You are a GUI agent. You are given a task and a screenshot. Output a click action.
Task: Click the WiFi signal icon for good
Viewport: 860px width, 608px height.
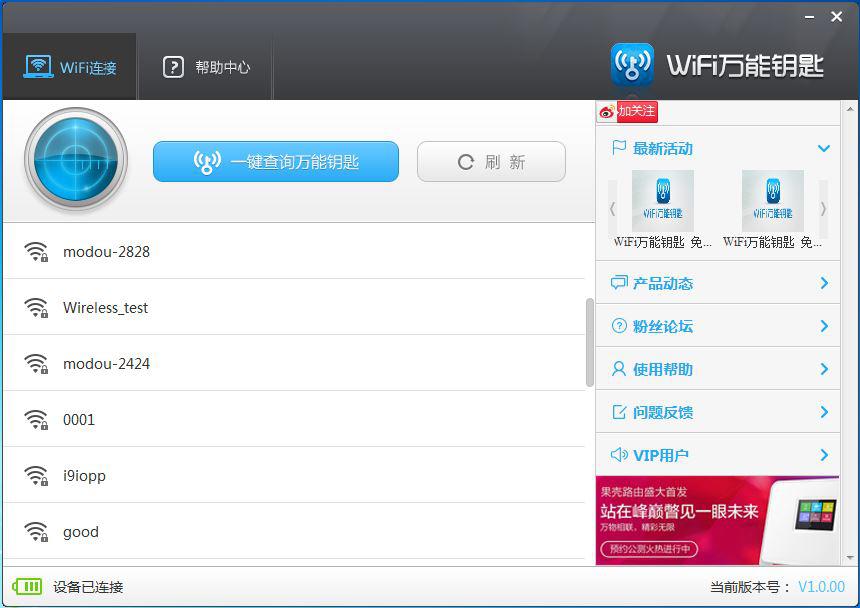[x=36, y=531]
